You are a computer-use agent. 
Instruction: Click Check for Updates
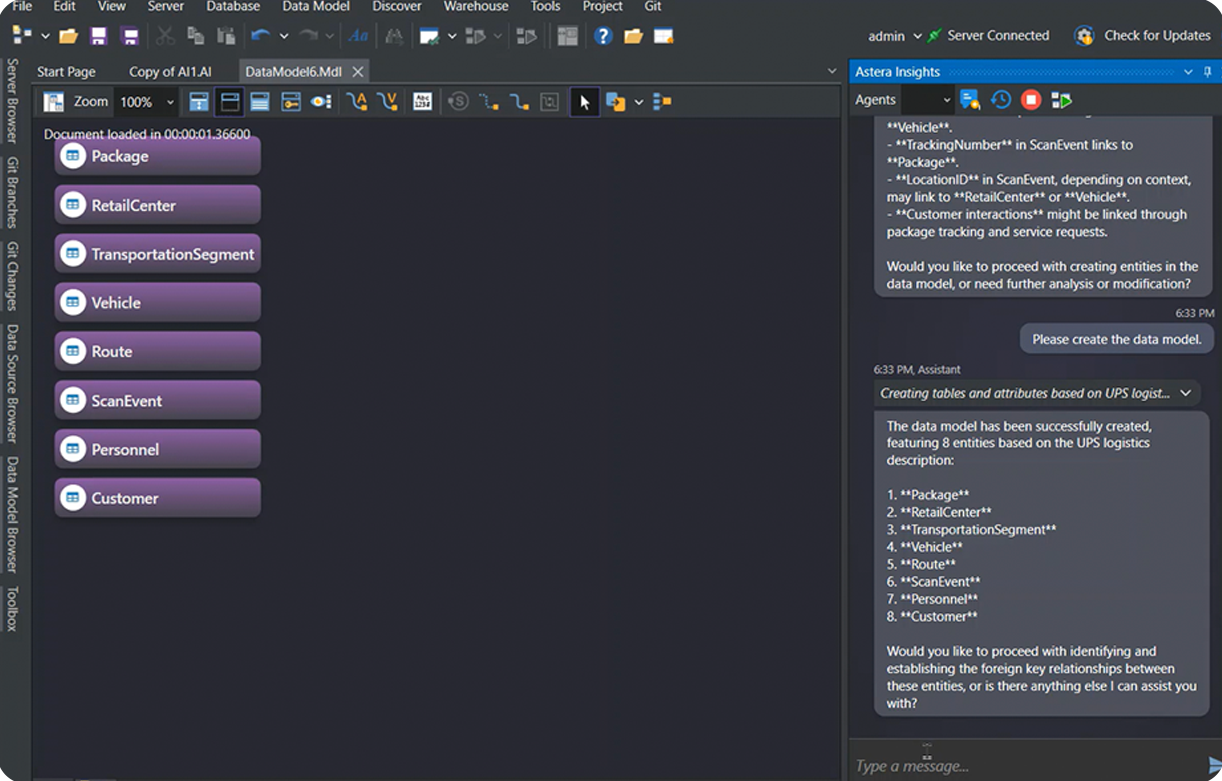1156,36
